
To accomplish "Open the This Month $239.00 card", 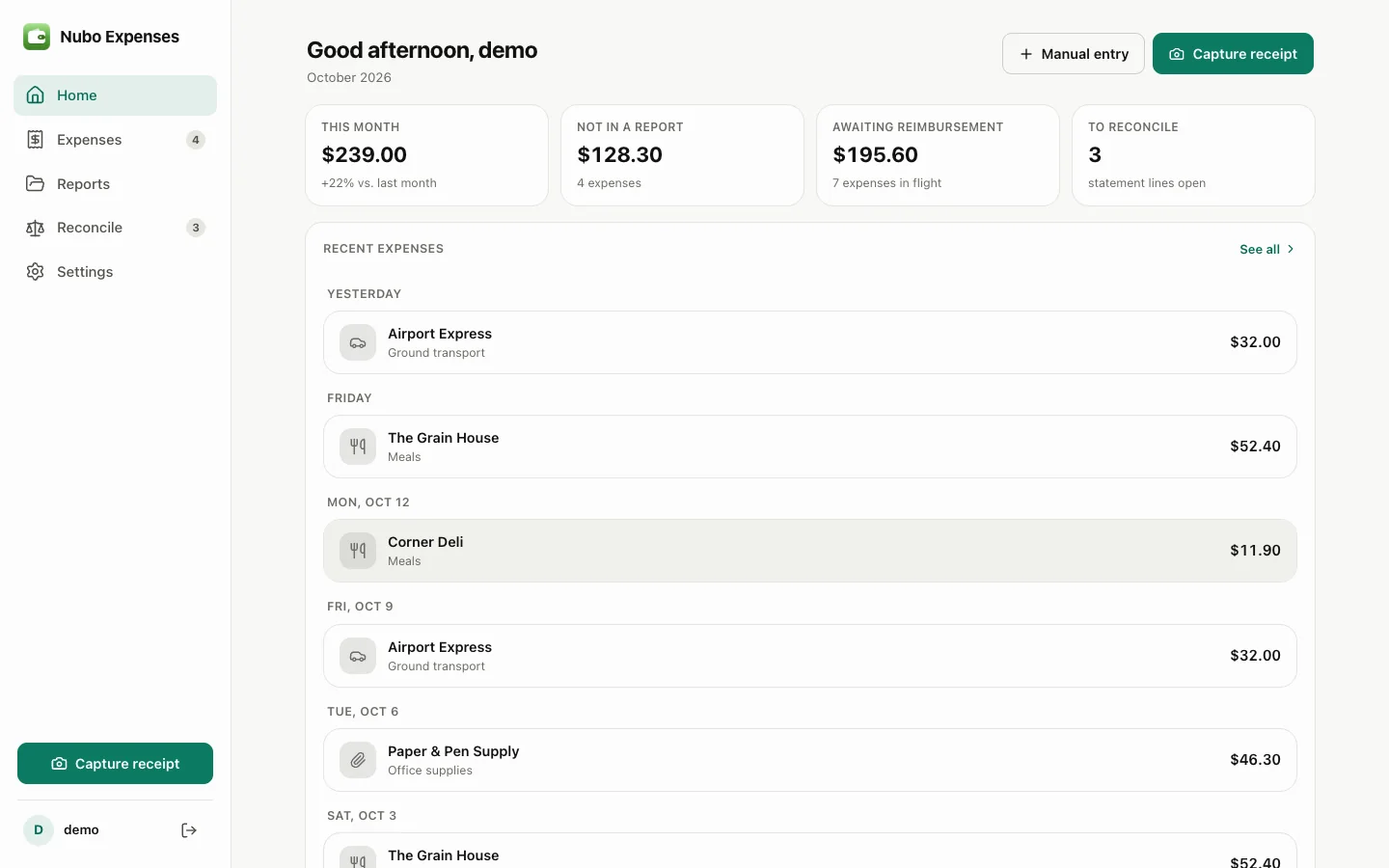I will point(426,155).
